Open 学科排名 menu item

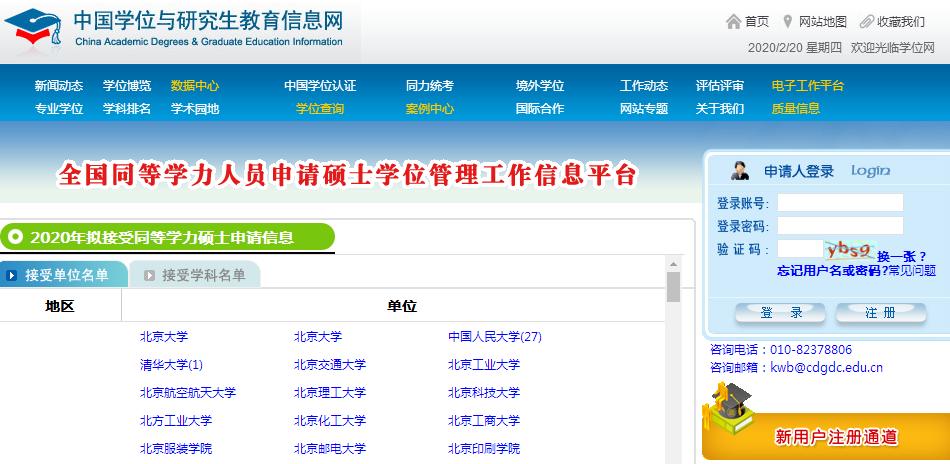[127, 109]
